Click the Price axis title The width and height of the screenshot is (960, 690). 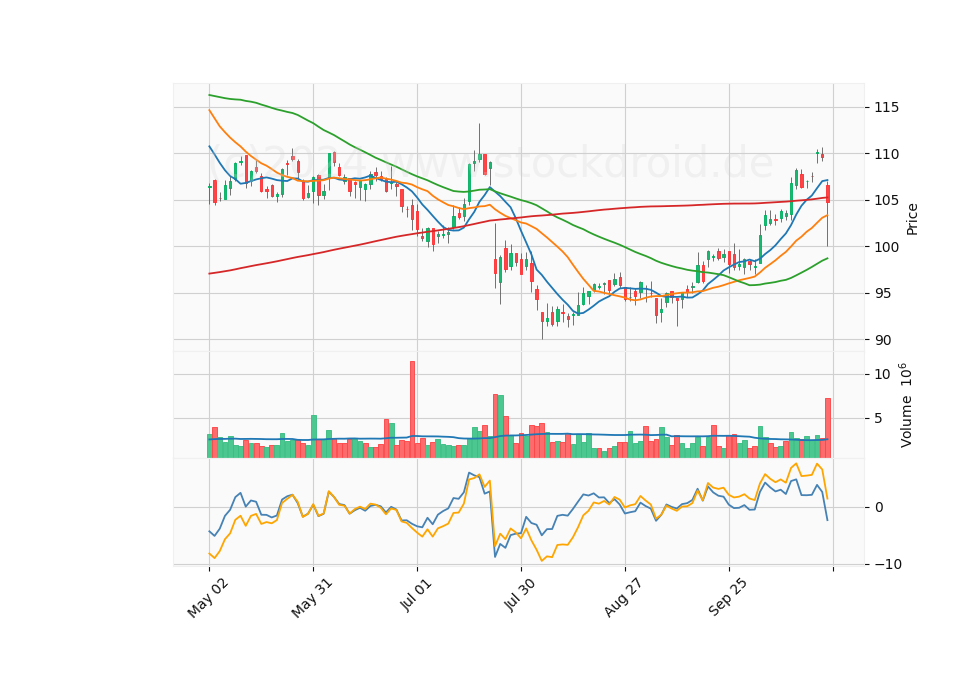pyautogui.click(x=912, y=219)
